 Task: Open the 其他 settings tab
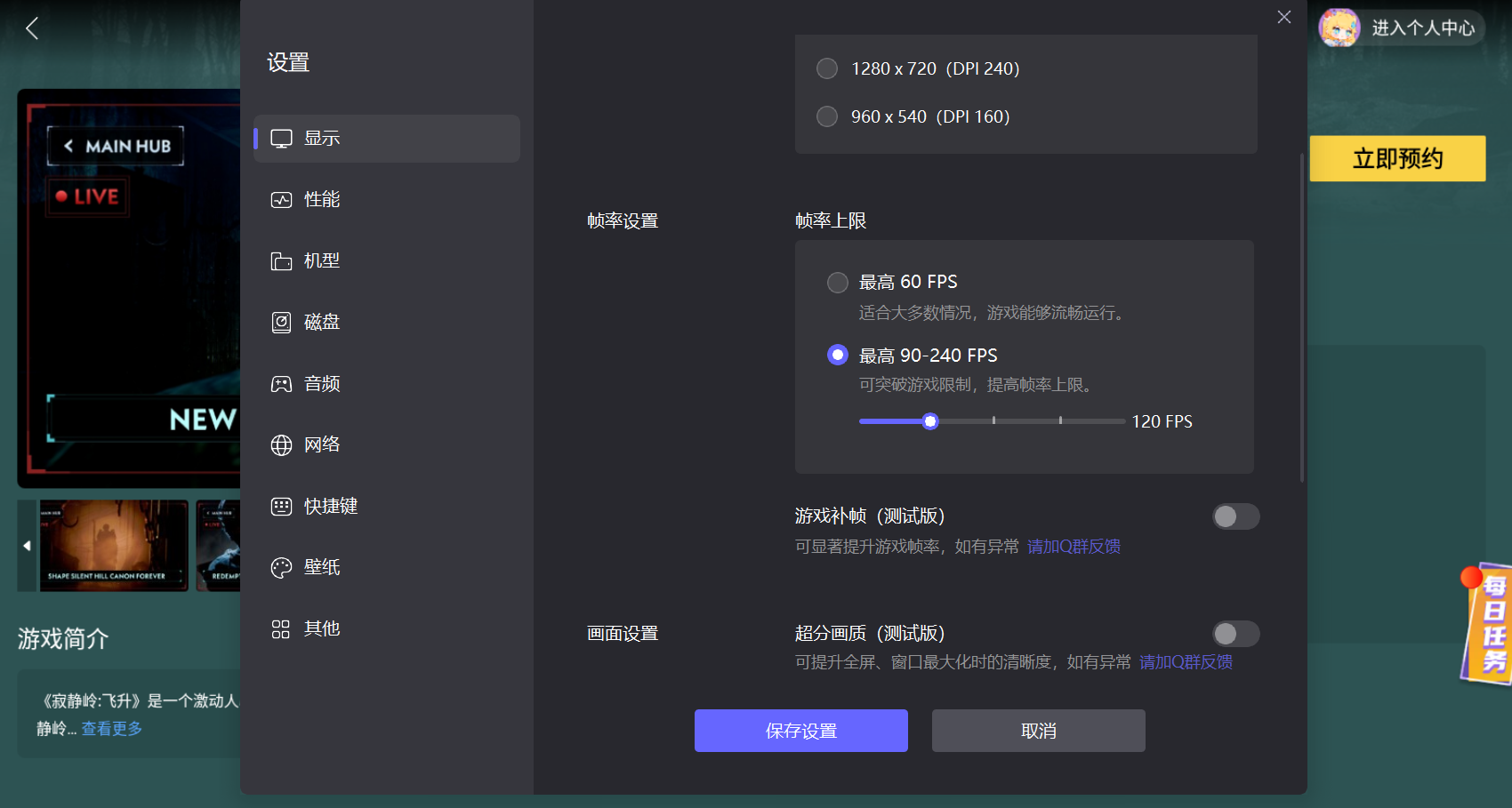[387, 629]
